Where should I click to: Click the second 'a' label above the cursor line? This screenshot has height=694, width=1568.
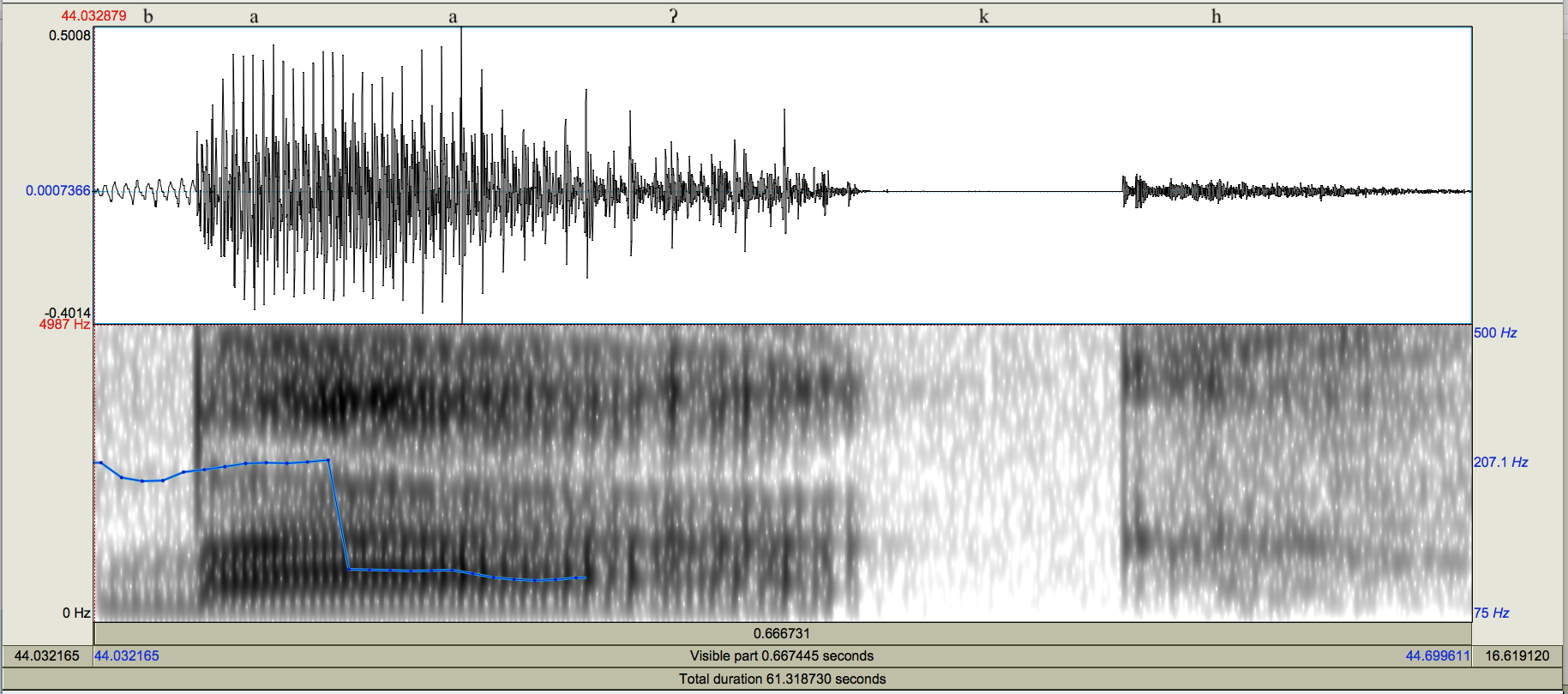pos(453,17)
